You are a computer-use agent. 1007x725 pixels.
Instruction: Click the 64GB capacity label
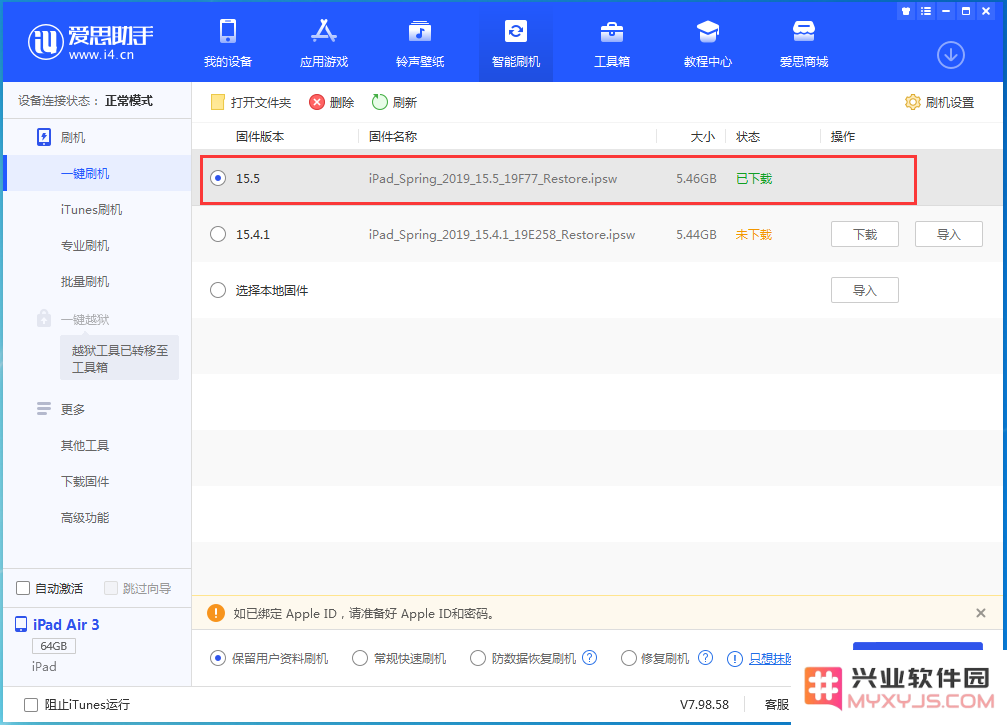[x=54, y=645]
